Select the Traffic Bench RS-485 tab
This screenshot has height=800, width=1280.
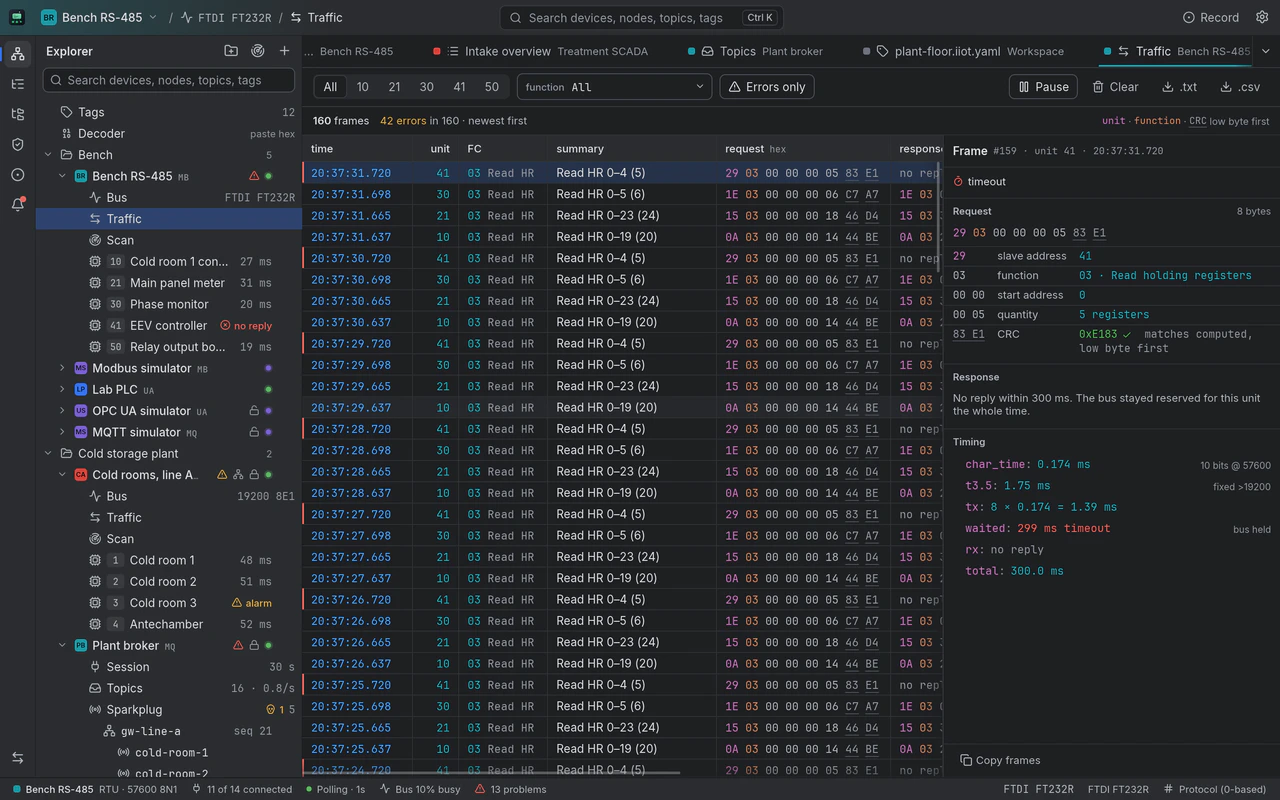point(1174,51)
